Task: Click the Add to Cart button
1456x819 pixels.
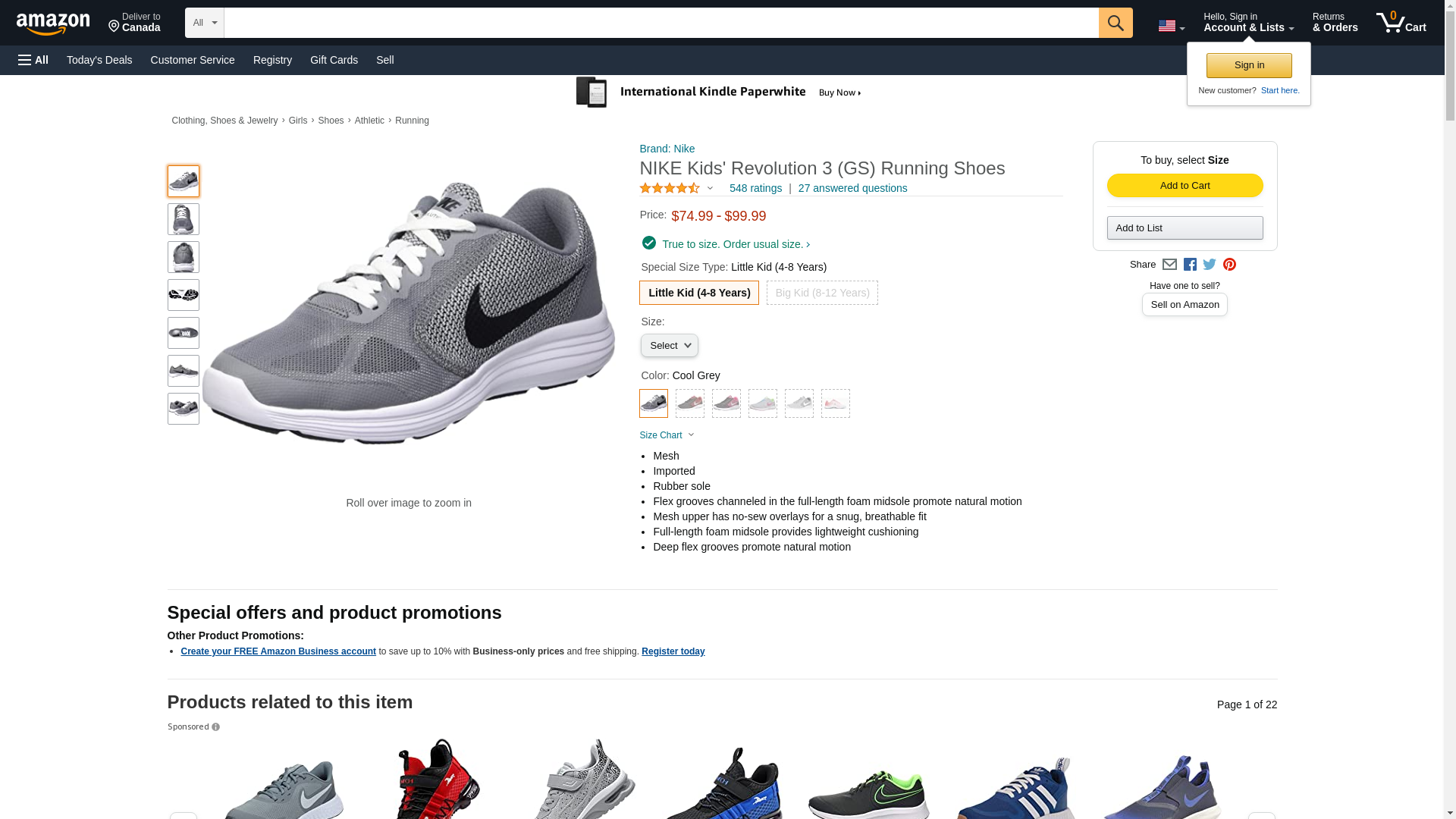Action: (1185, 186)
